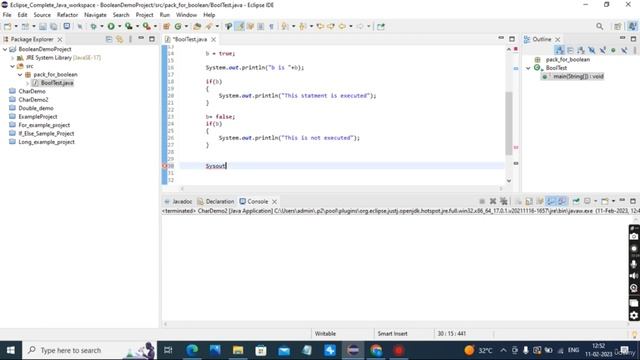Click the Open Type toolbar icon
The width and height of the screenshot is (640, 360).
pyautogui.click(x=197, y=27)
